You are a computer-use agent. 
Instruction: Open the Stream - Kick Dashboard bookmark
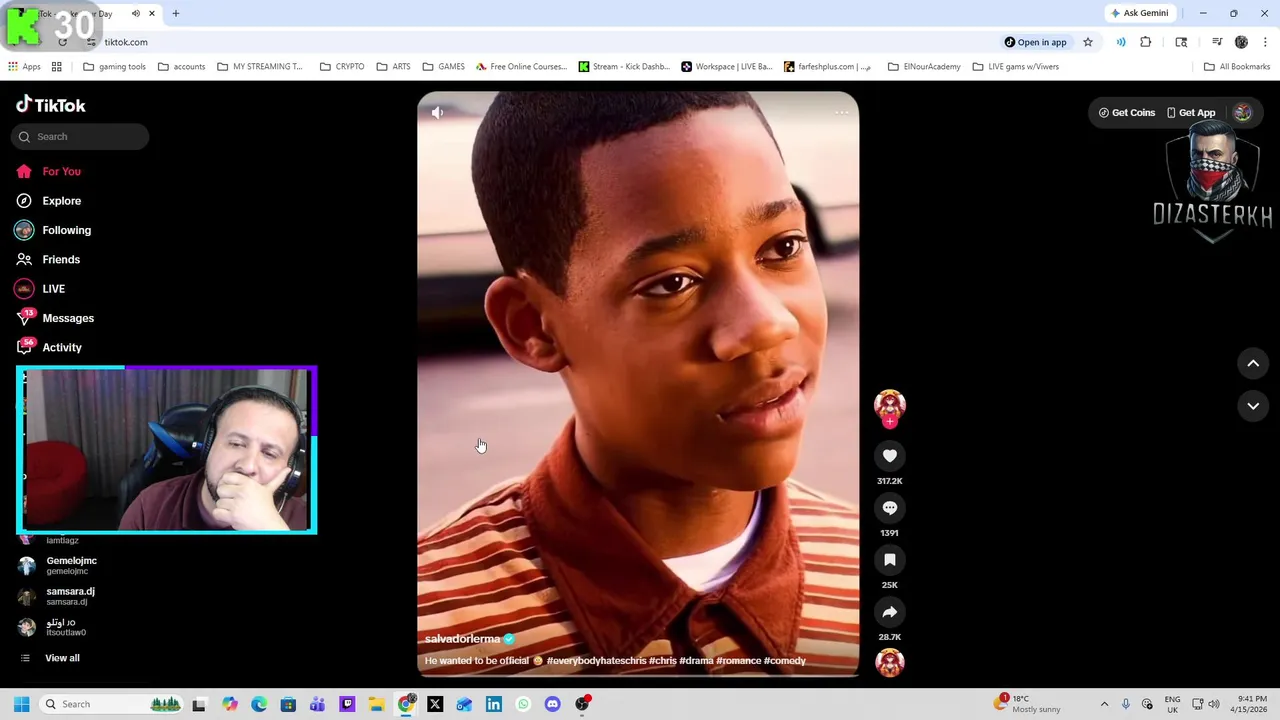coord(624,67)
